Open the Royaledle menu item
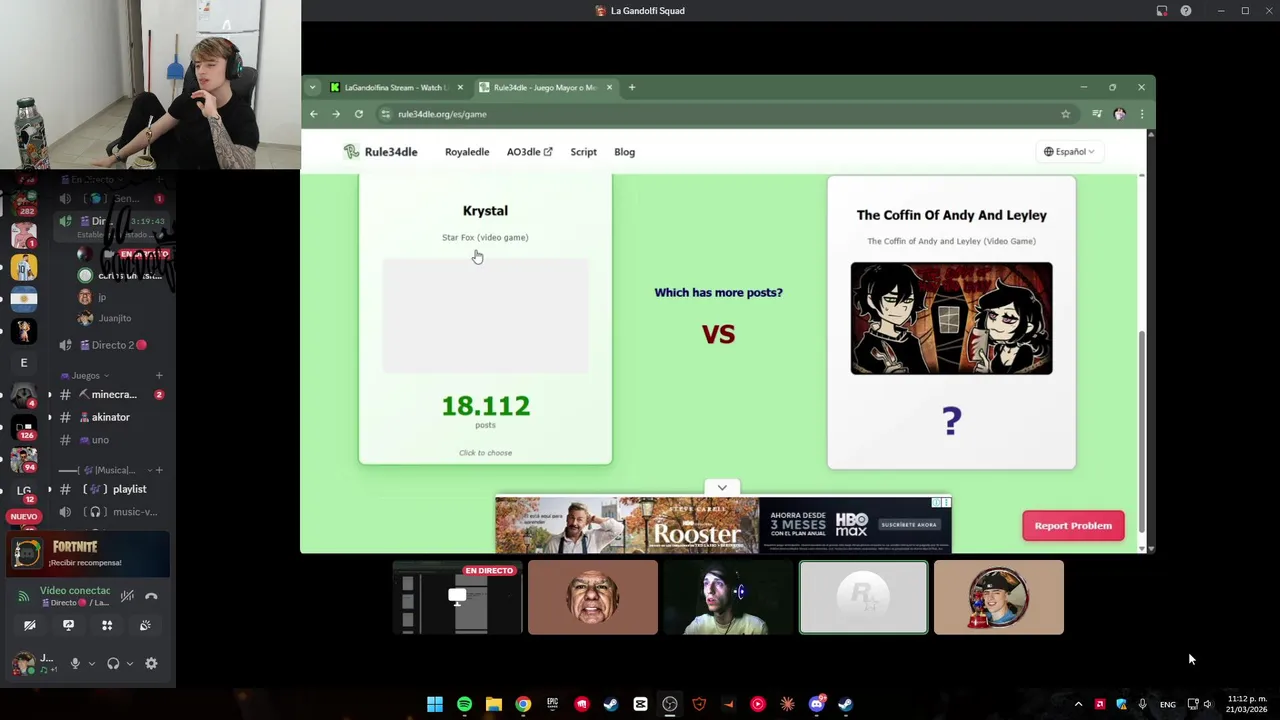1280x720 pixels. (x=467, y=152)
